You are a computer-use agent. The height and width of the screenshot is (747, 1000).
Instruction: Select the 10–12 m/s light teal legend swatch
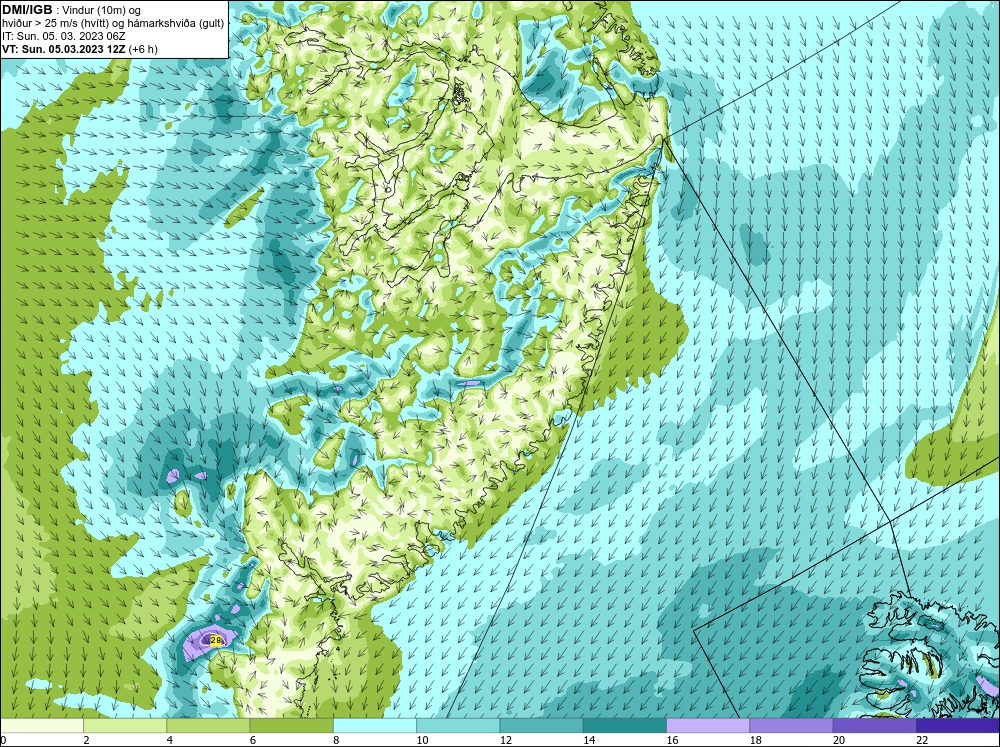[458, 725]
